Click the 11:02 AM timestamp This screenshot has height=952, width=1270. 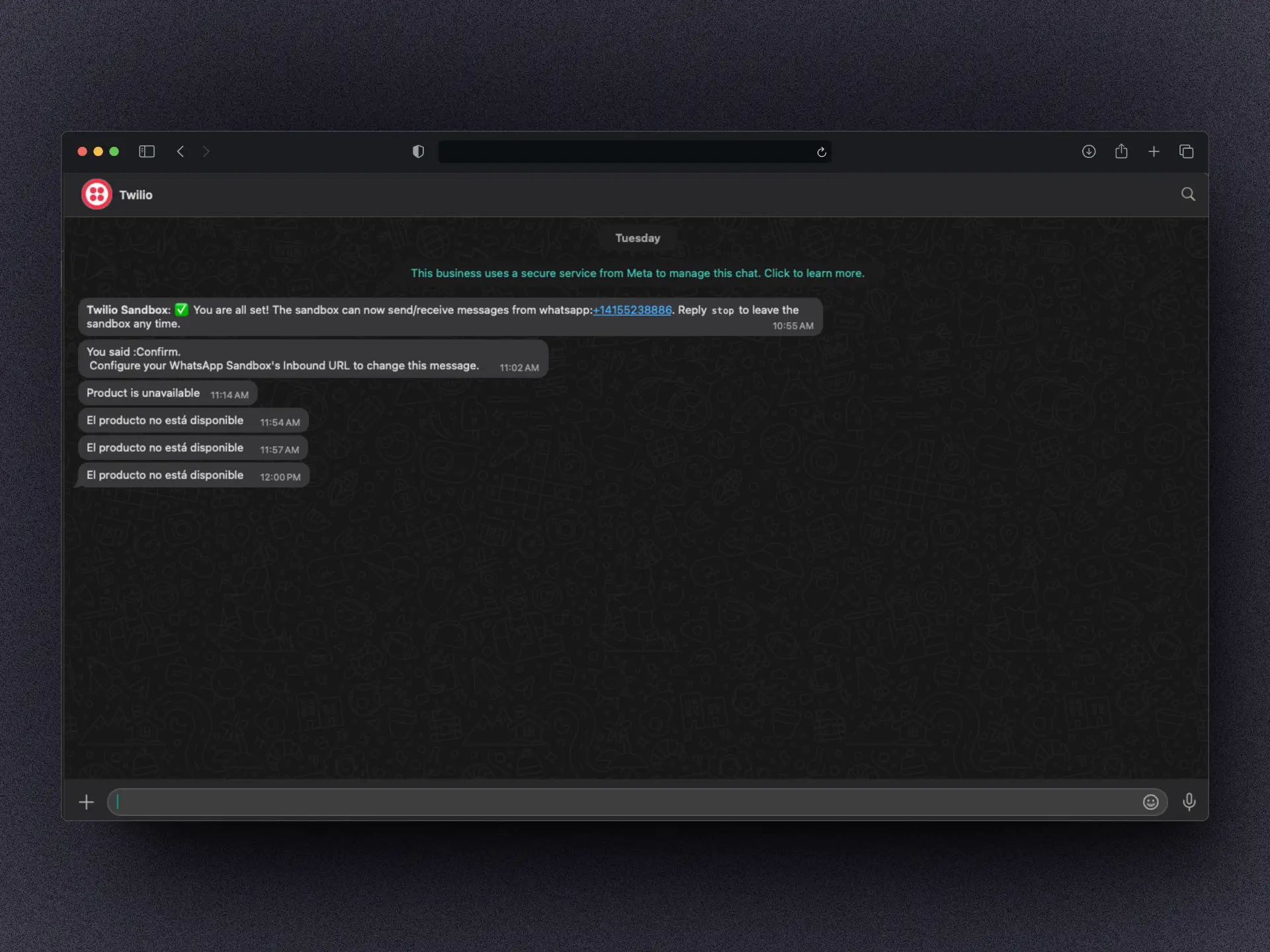point(519,368)
